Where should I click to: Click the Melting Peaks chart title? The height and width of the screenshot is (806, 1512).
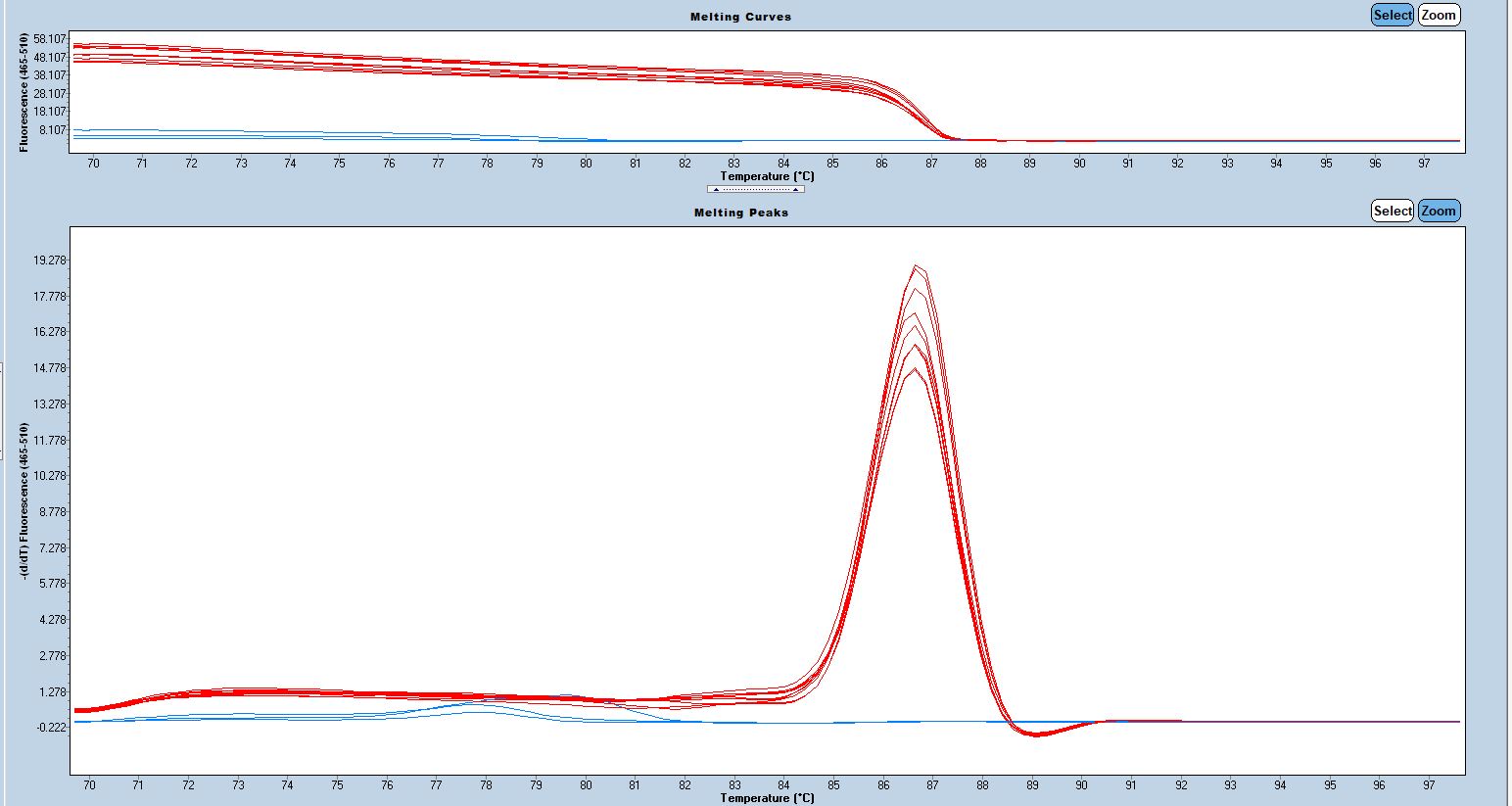[740, 213]
